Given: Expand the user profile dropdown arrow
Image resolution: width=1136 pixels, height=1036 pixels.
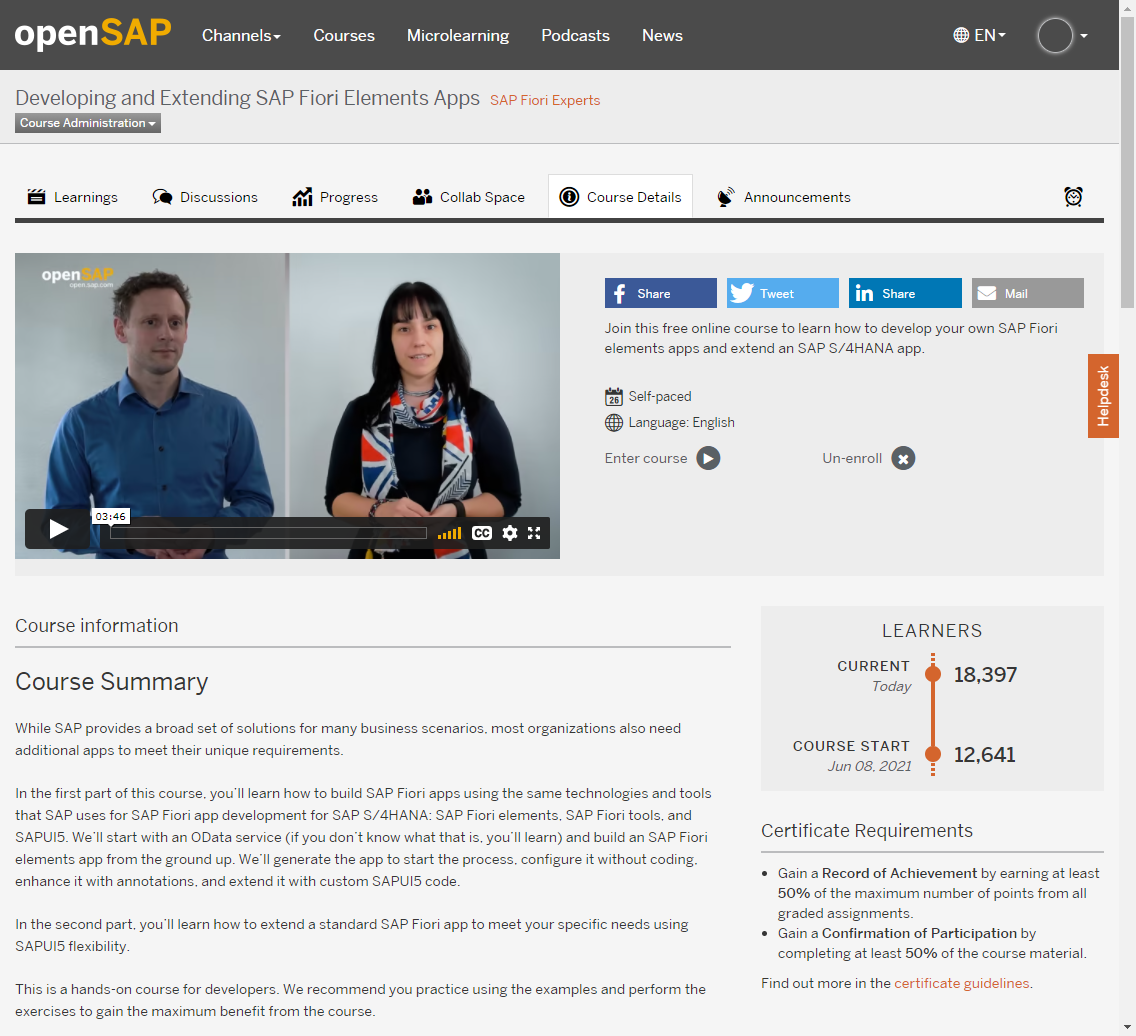Looking at the screenshot, I should coord(1084,35).
